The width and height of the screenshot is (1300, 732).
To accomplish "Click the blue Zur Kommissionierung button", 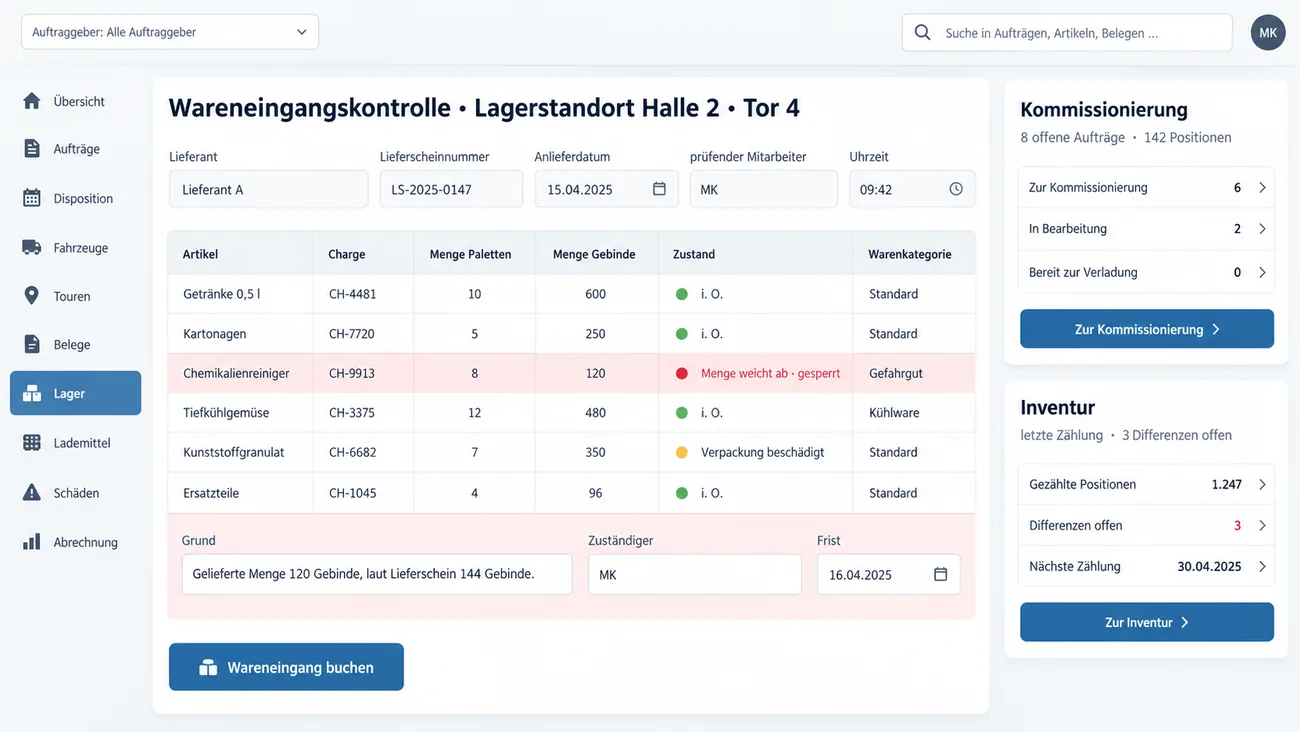I will (x=1147, y=329).
